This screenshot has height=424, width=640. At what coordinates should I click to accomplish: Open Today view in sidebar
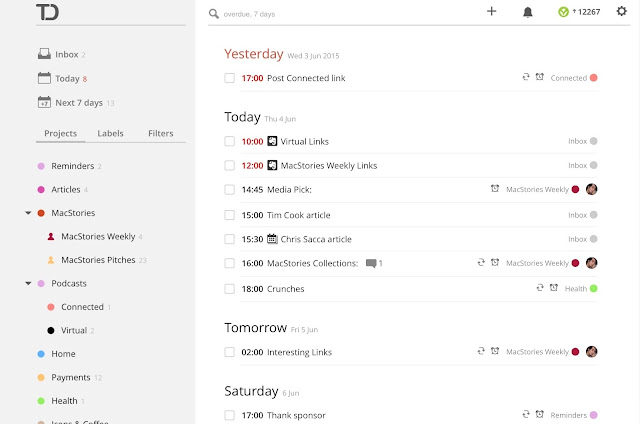62,78
